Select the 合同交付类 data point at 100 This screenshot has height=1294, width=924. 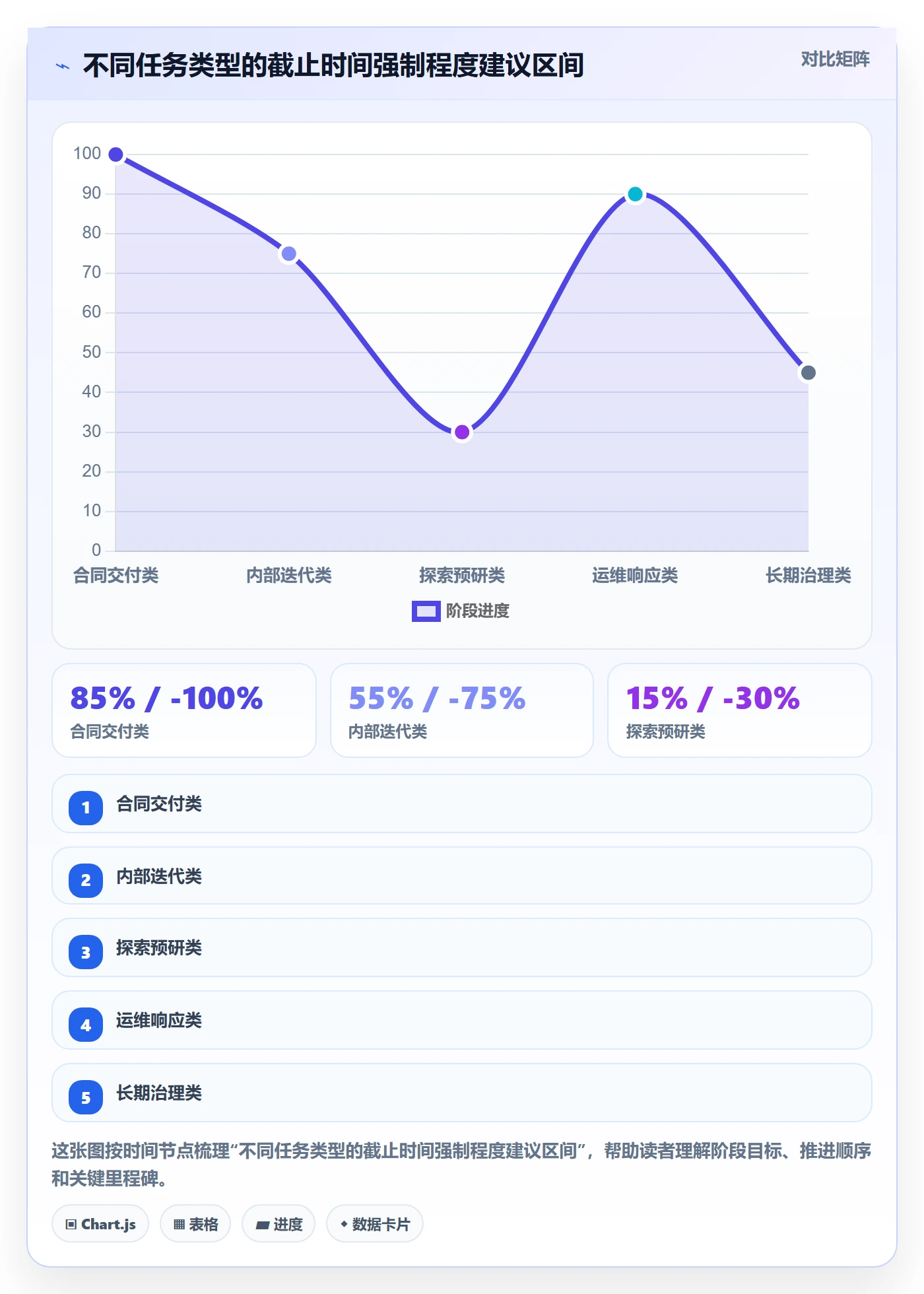pyautogui.click(x=115, y=154)
